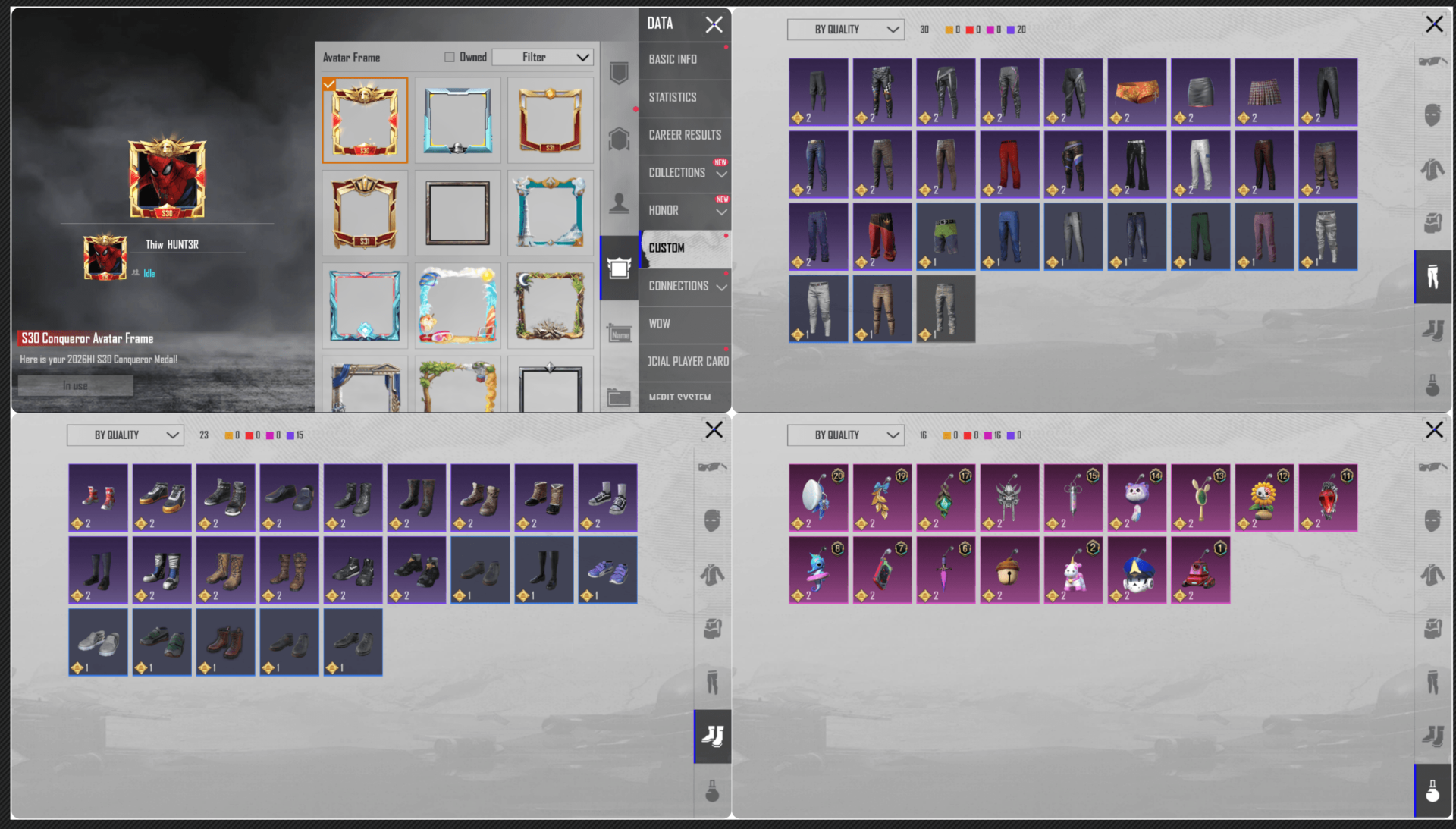Expand the Collections menu
Image resolution: width=1456 pixels, height=829 pixels.
pos(685,173)
